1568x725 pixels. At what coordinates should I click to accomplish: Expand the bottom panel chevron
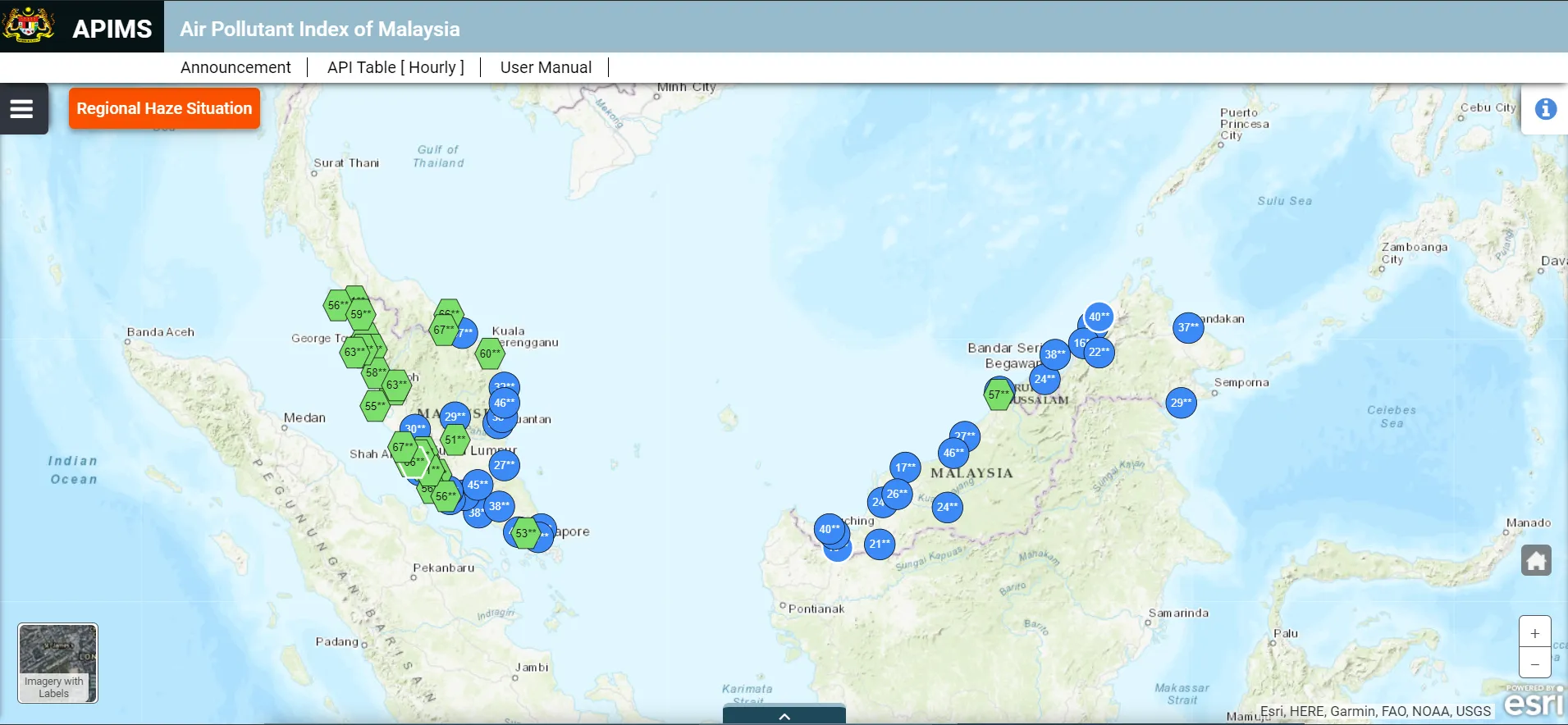click(784, 716)
